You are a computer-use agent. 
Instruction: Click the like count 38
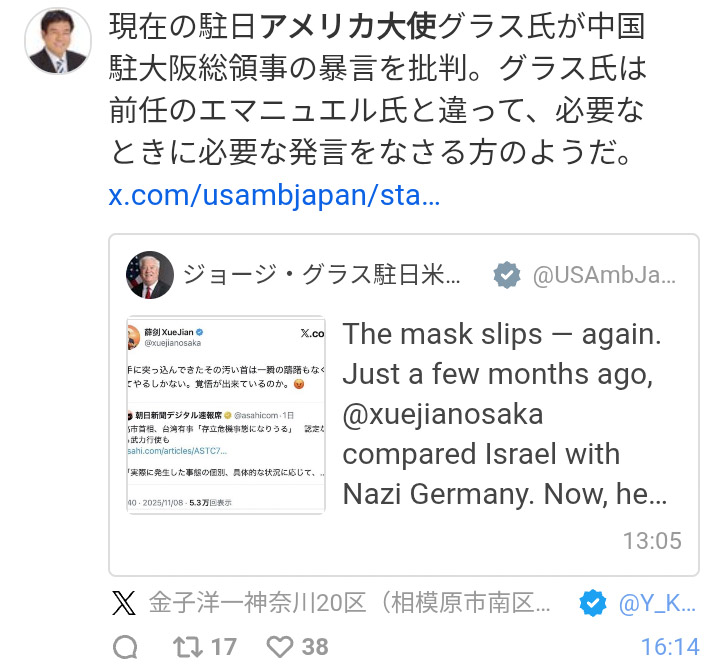click(x=314, y=647)
